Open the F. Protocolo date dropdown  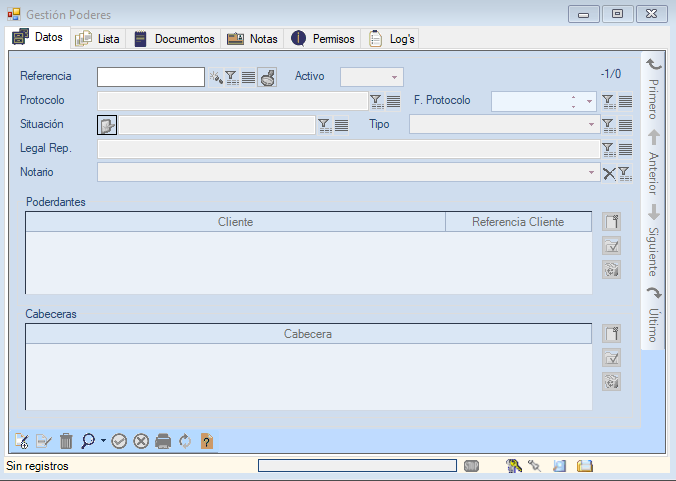click(589, 101)
